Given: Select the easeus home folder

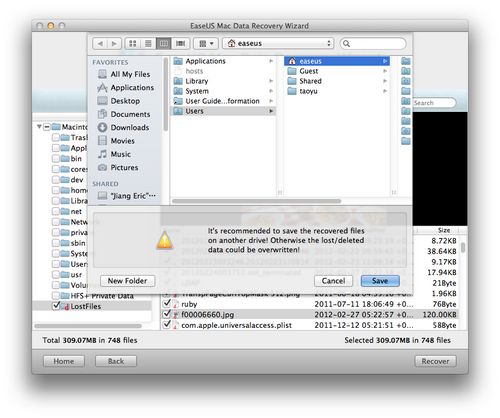Looking at the screenshot, I should click(x=337, y=61).
